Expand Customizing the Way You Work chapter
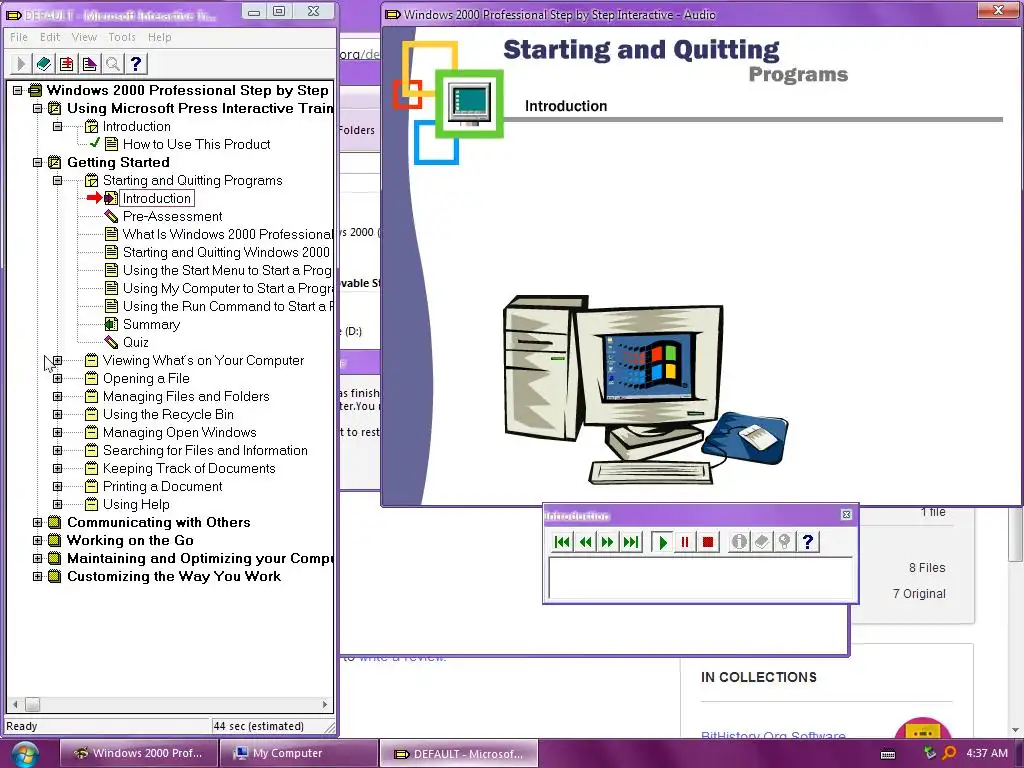Image resolution: width=1024 pixels, height=768 pixels. [x=37, y=577]
